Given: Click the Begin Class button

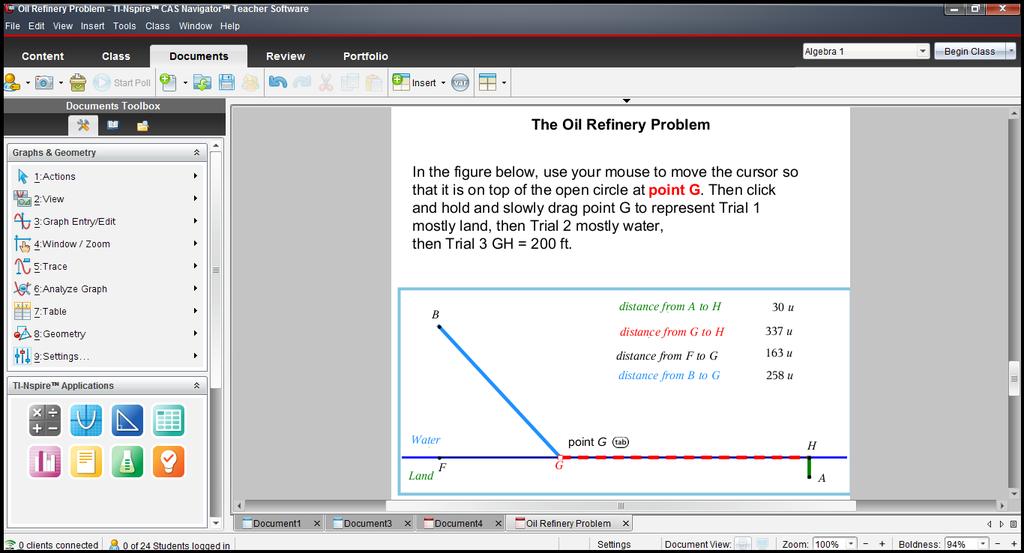Looking at the screenshot, I should [x=969, y=52].
